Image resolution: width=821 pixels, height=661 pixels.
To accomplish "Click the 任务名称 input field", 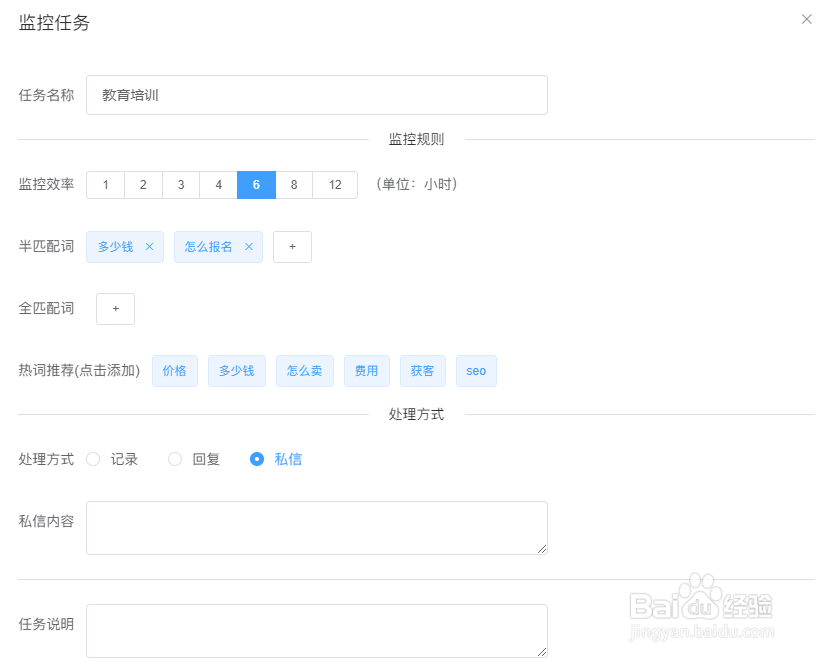I will point(317,95).
